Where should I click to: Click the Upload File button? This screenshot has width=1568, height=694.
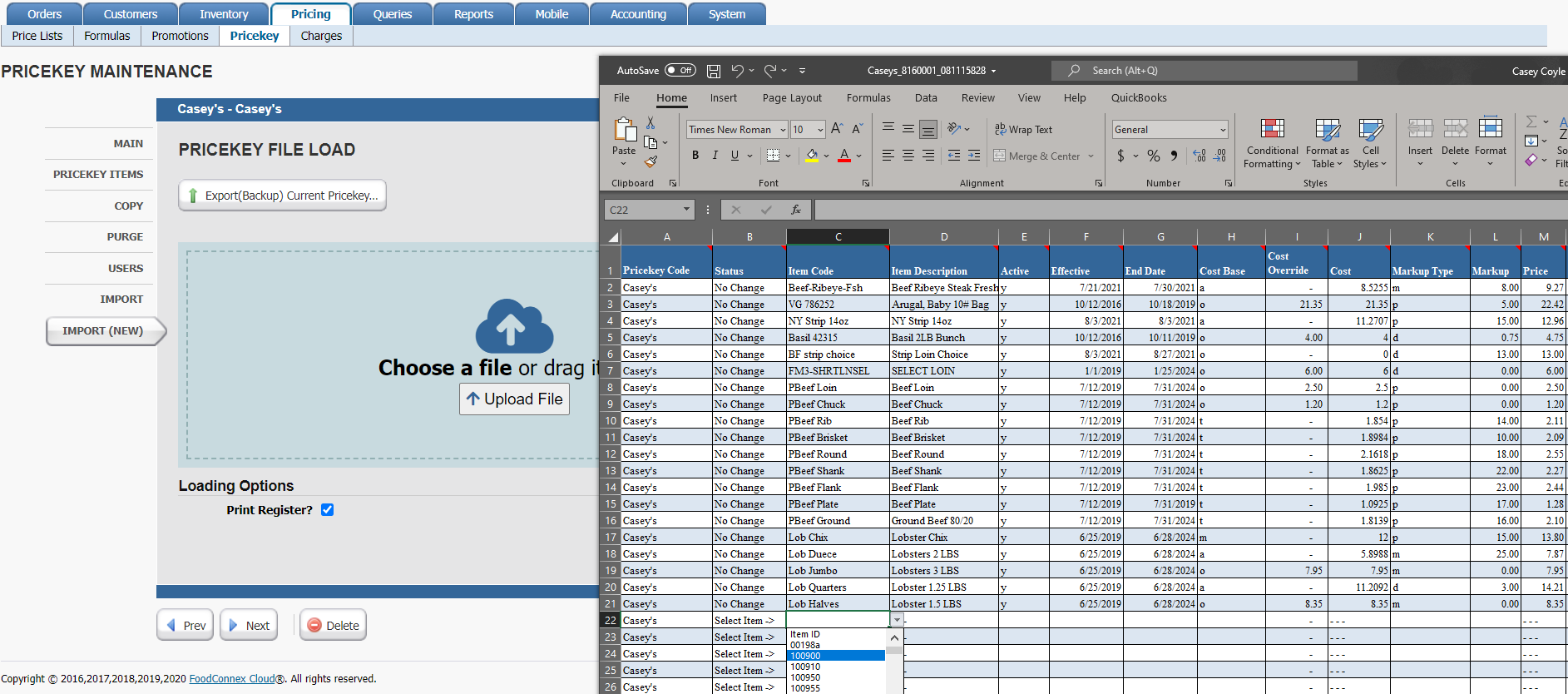click(514, 399)
